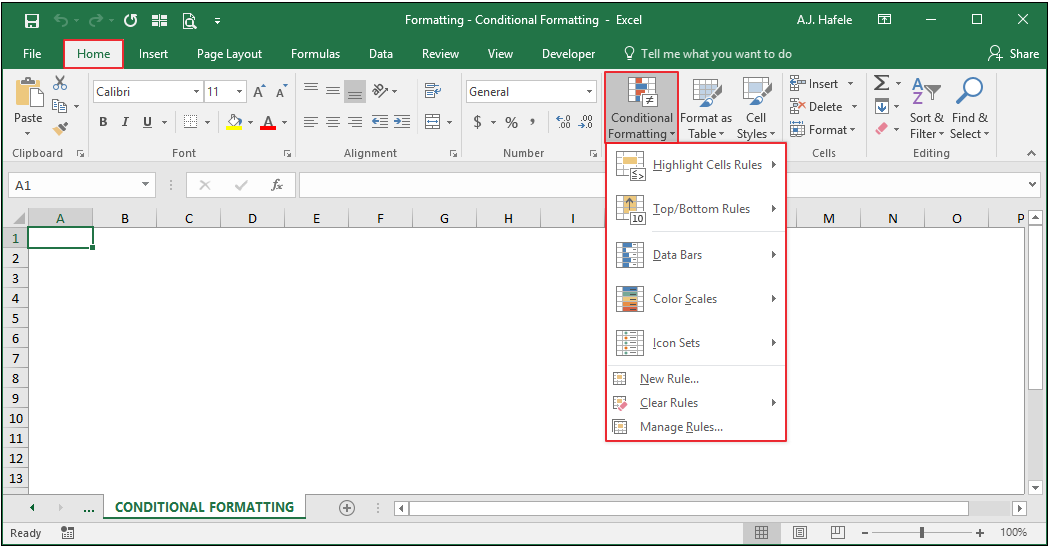Toggle Wrap Text in Alignment group
This screenshot has width=1049, height=547.
(x=433, y=90)
